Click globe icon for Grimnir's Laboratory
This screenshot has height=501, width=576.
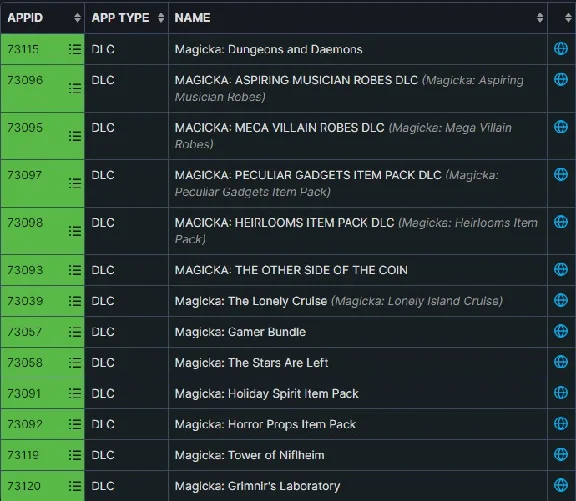[x=561, y=485]
